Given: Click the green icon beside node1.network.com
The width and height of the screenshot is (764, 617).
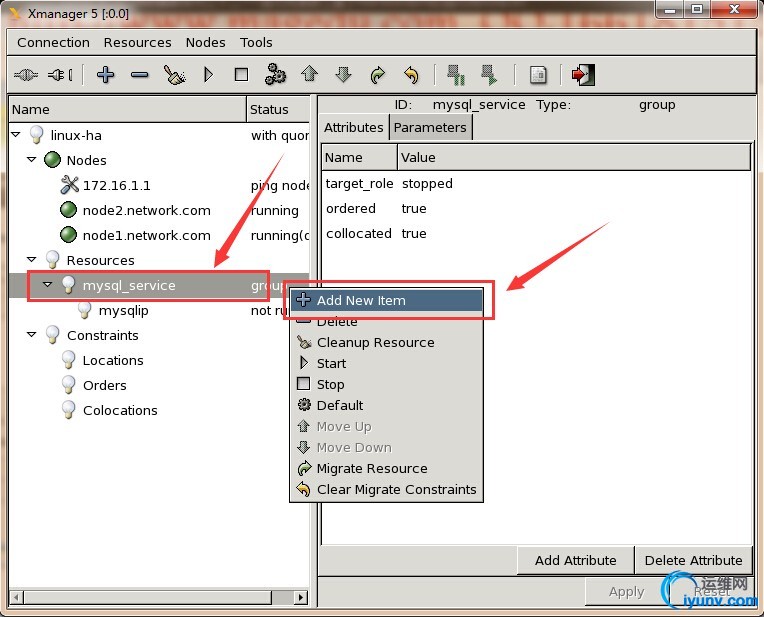Looking at the screenshot, I should pyautogui.click(x=68, y=235).
